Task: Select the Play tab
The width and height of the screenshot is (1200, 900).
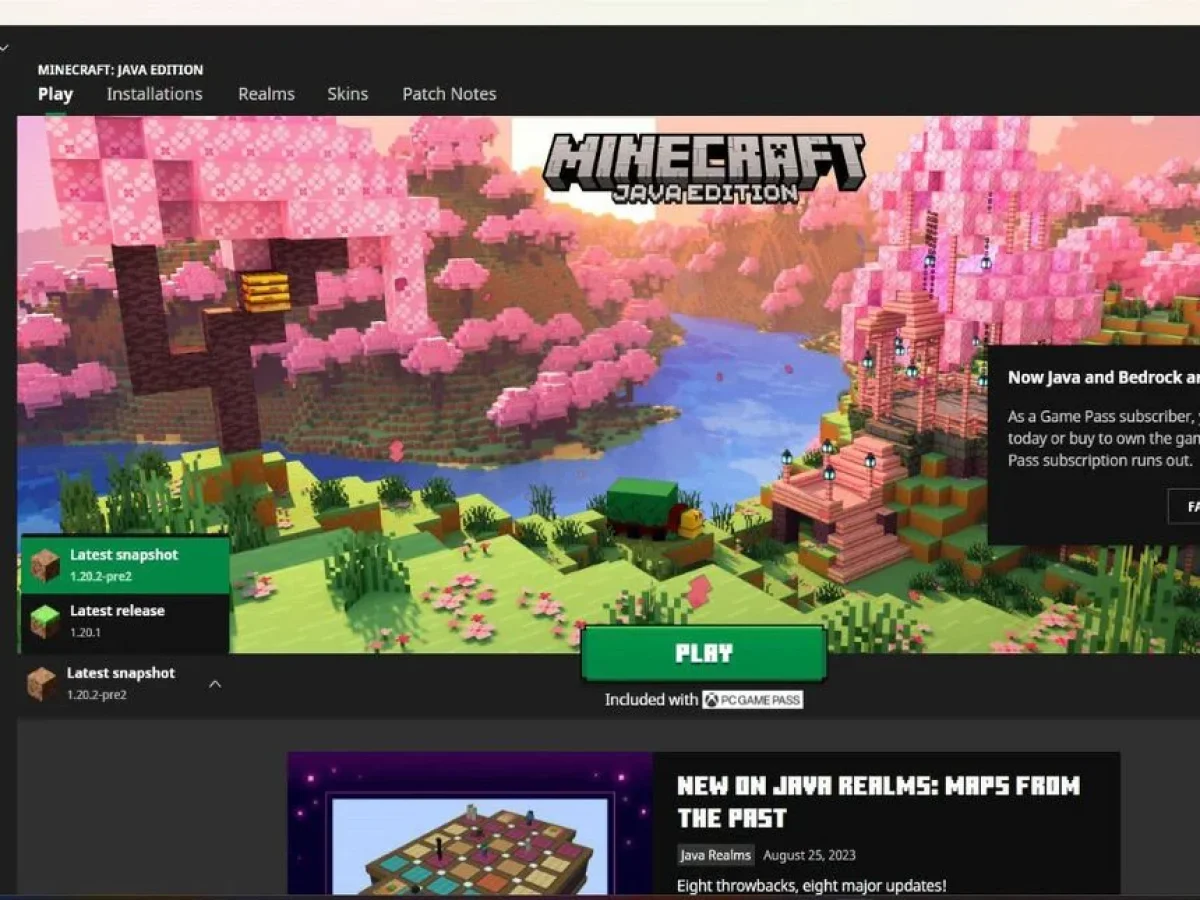Action: pyautogui.click(x=55, y=94)
